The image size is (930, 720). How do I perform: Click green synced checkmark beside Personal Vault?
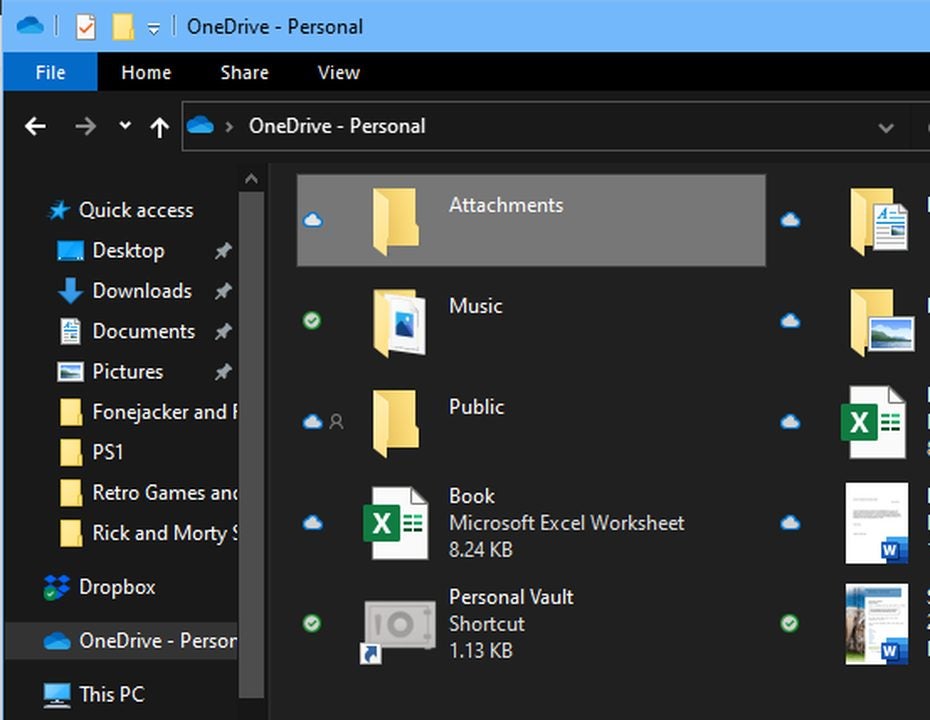click(312, 623)
